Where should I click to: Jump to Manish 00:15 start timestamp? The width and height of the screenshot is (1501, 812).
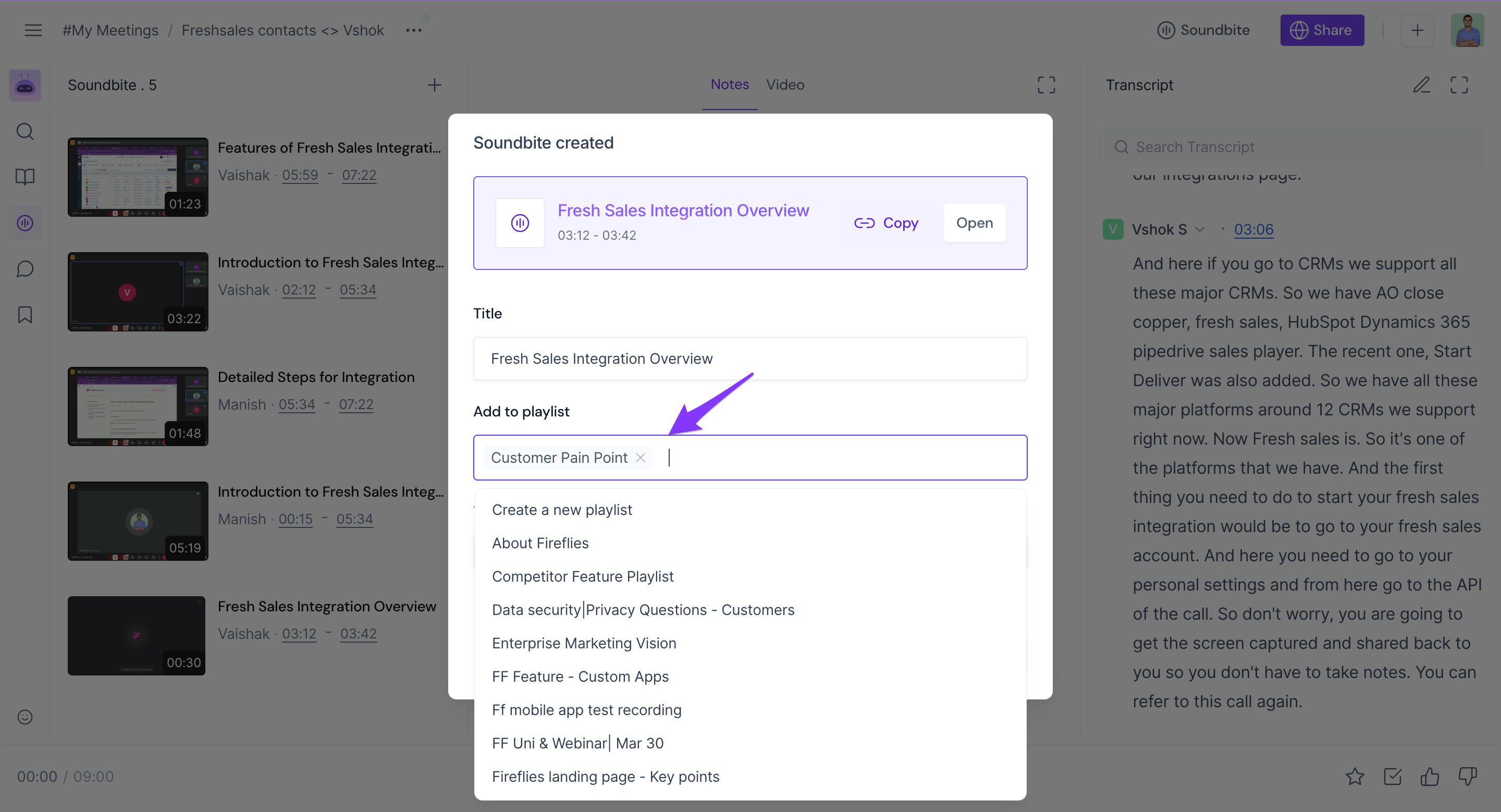click(x=296, y=519)
